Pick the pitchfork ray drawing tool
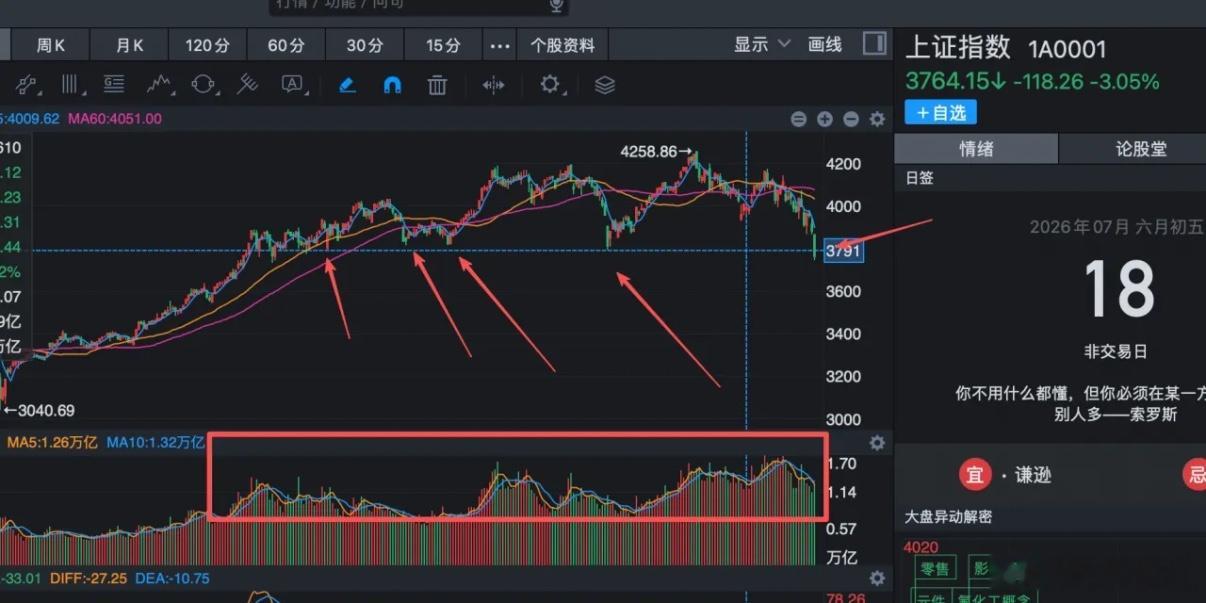The height and width of the screenshot is (603, 1206). [247, 85]
